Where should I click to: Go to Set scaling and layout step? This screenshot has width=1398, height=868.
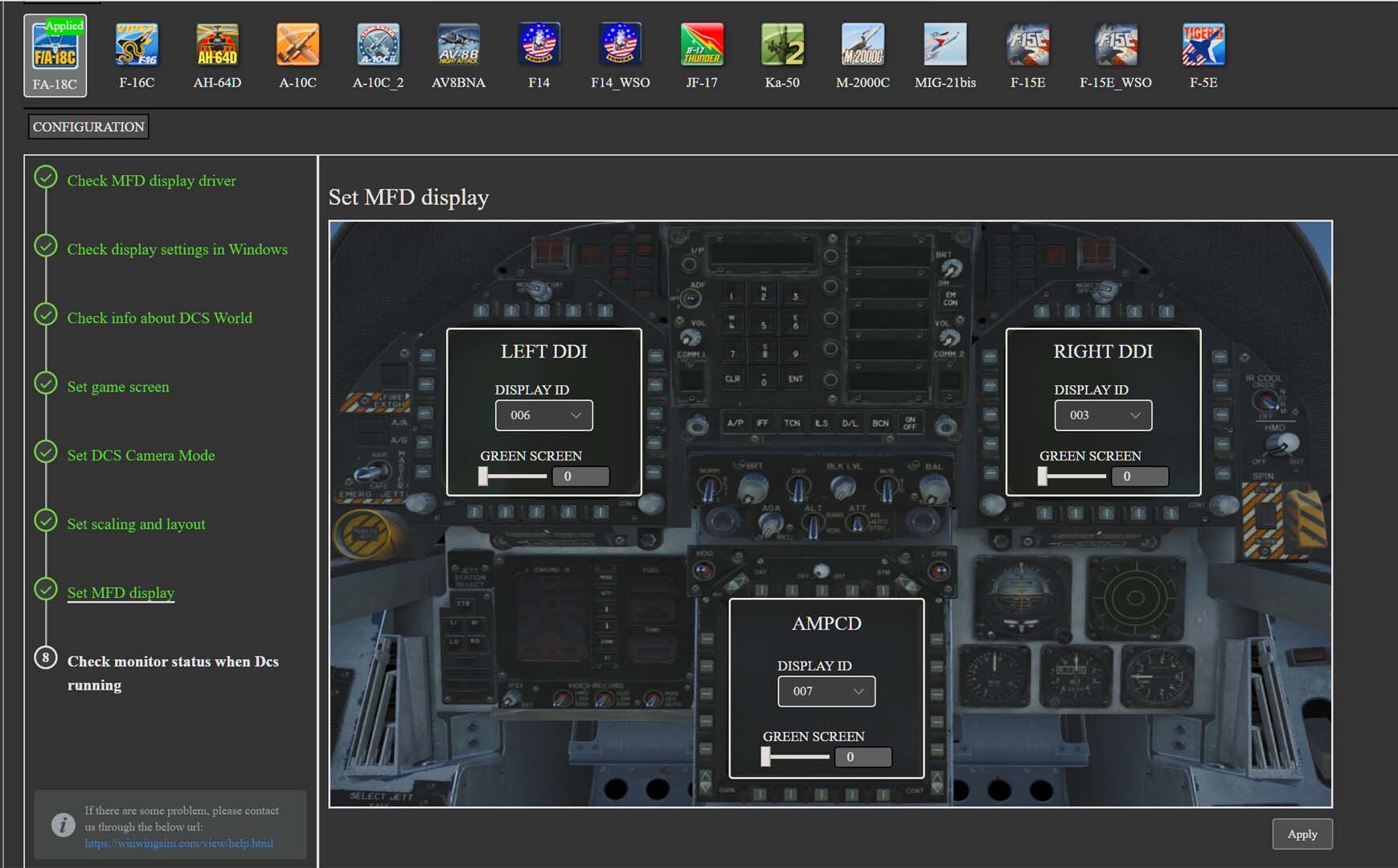coord(136,524)
